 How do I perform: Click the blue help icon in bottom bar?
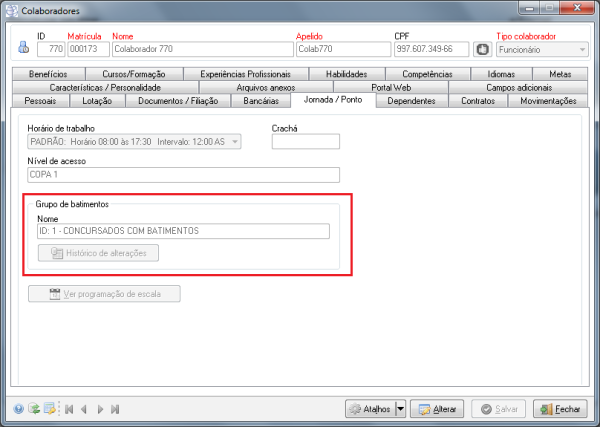tap(19, 409)
